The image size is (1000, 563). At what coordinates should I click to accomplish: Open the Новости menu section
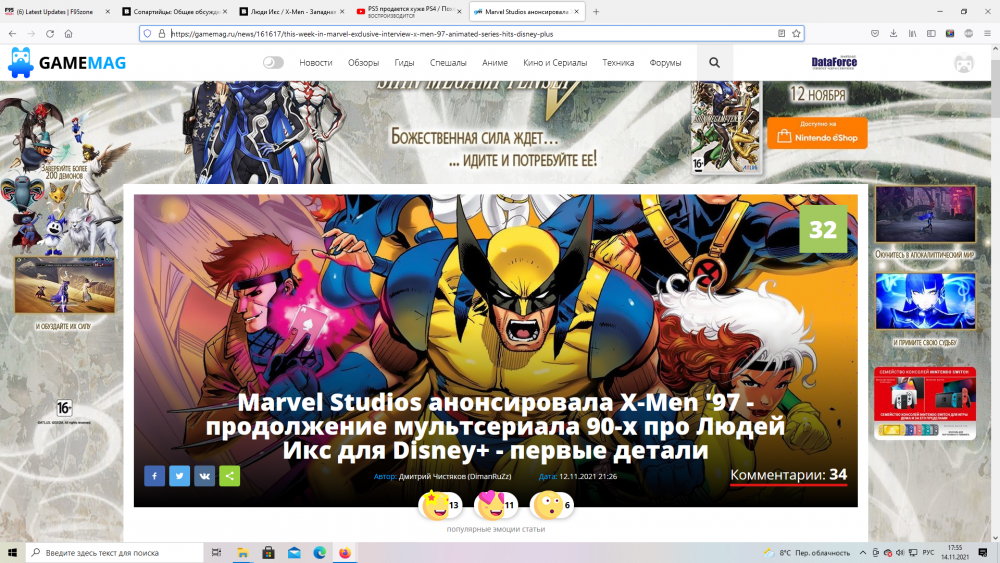point(316,62)
